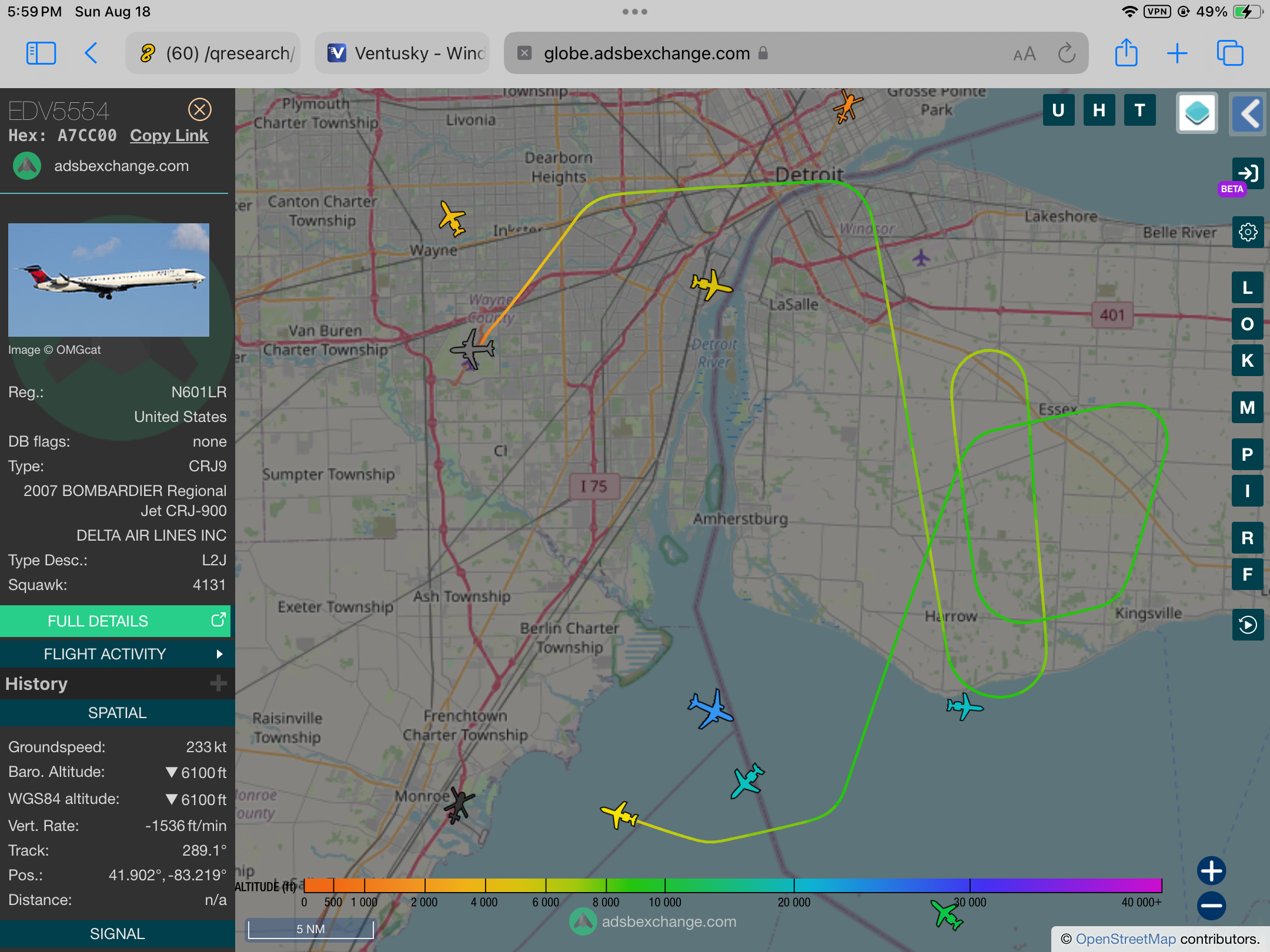Add a new Safari tab

(1177, 53)
